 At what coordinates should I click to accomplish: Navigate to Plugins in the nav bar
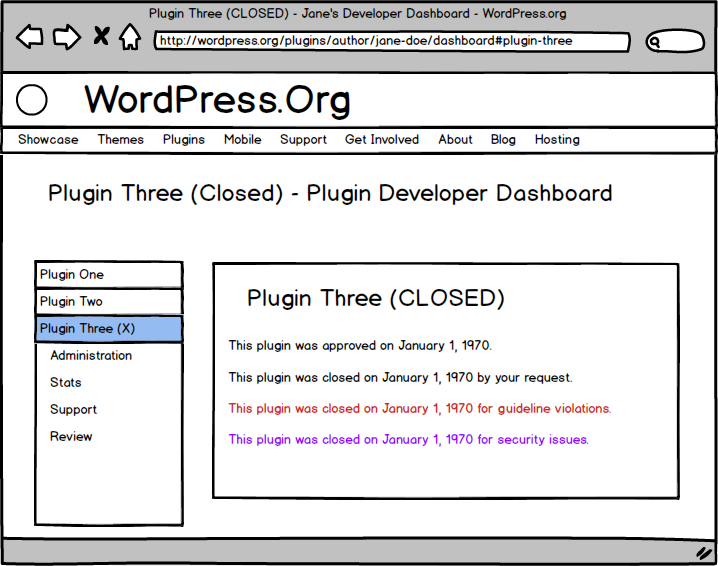point(184,140)
